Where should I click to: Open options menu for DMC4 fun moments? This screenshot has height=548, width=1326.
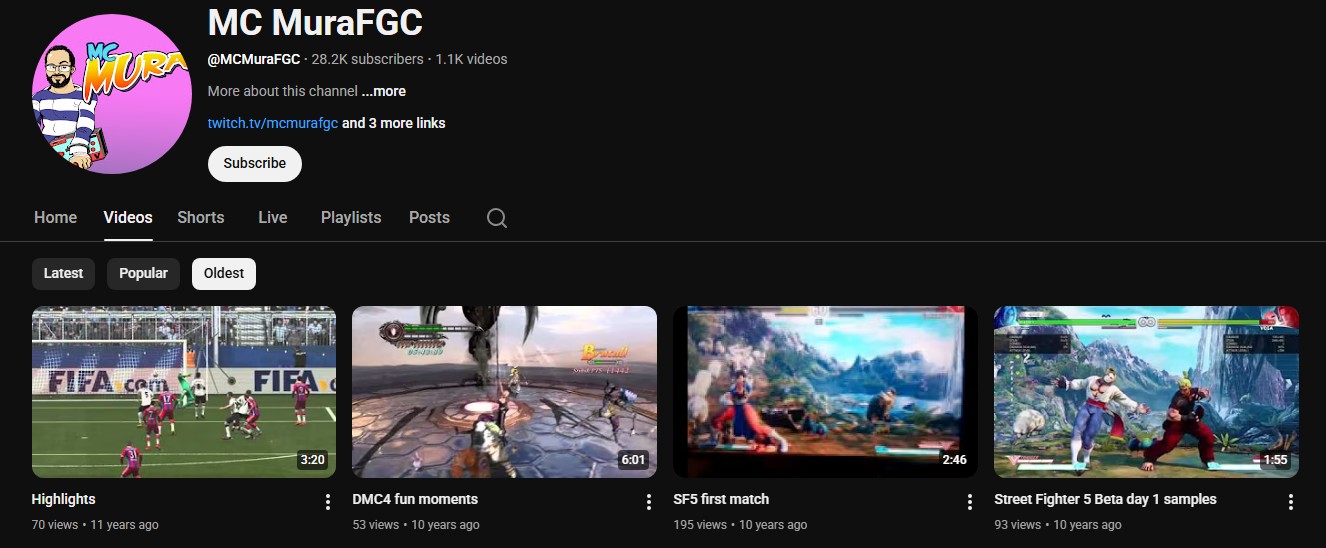(x=648, y=502)
